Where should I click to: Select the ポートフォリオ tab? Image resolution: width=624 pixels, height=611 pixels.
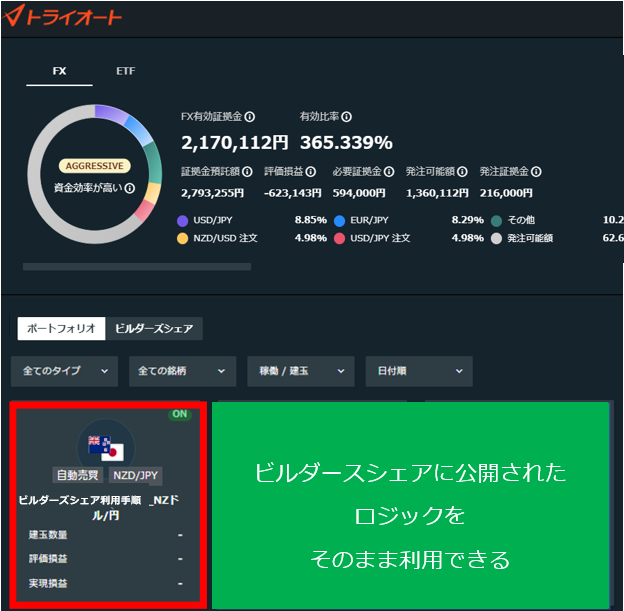click(x=61, y=328)
